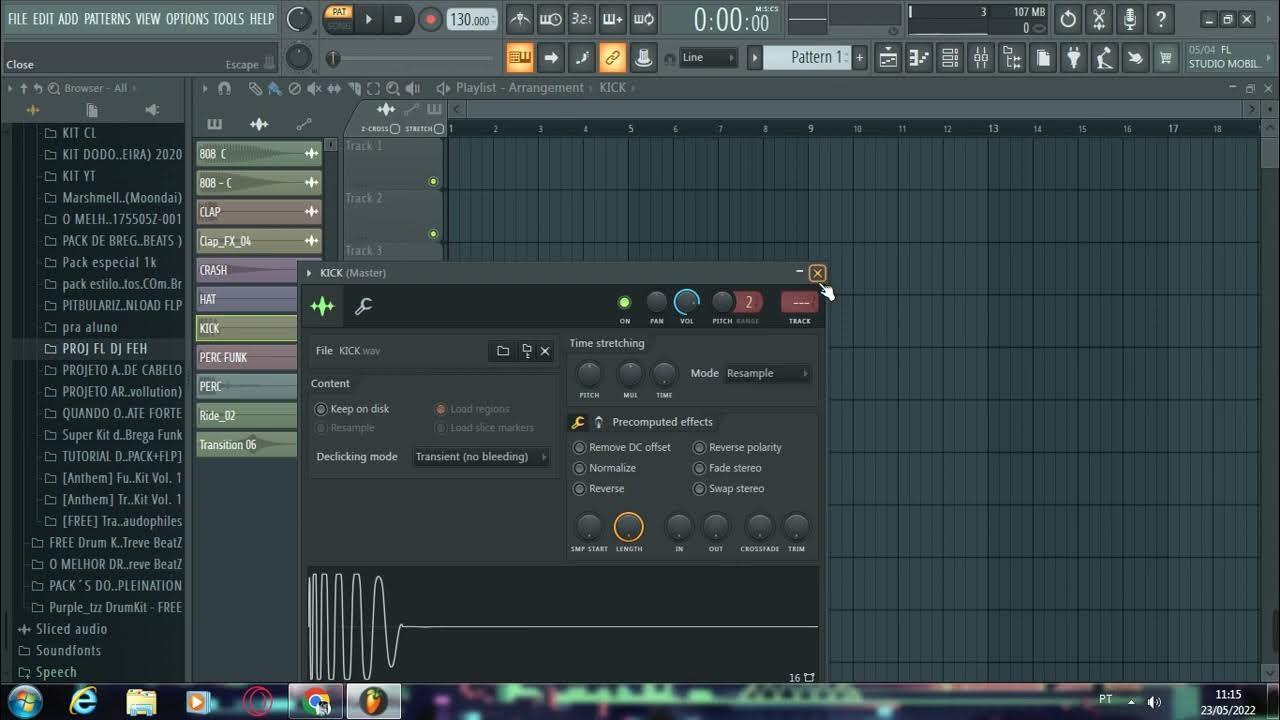The image size is (1280, 720).
Task: Open the TOOLS menu
Action: point(228,18)
